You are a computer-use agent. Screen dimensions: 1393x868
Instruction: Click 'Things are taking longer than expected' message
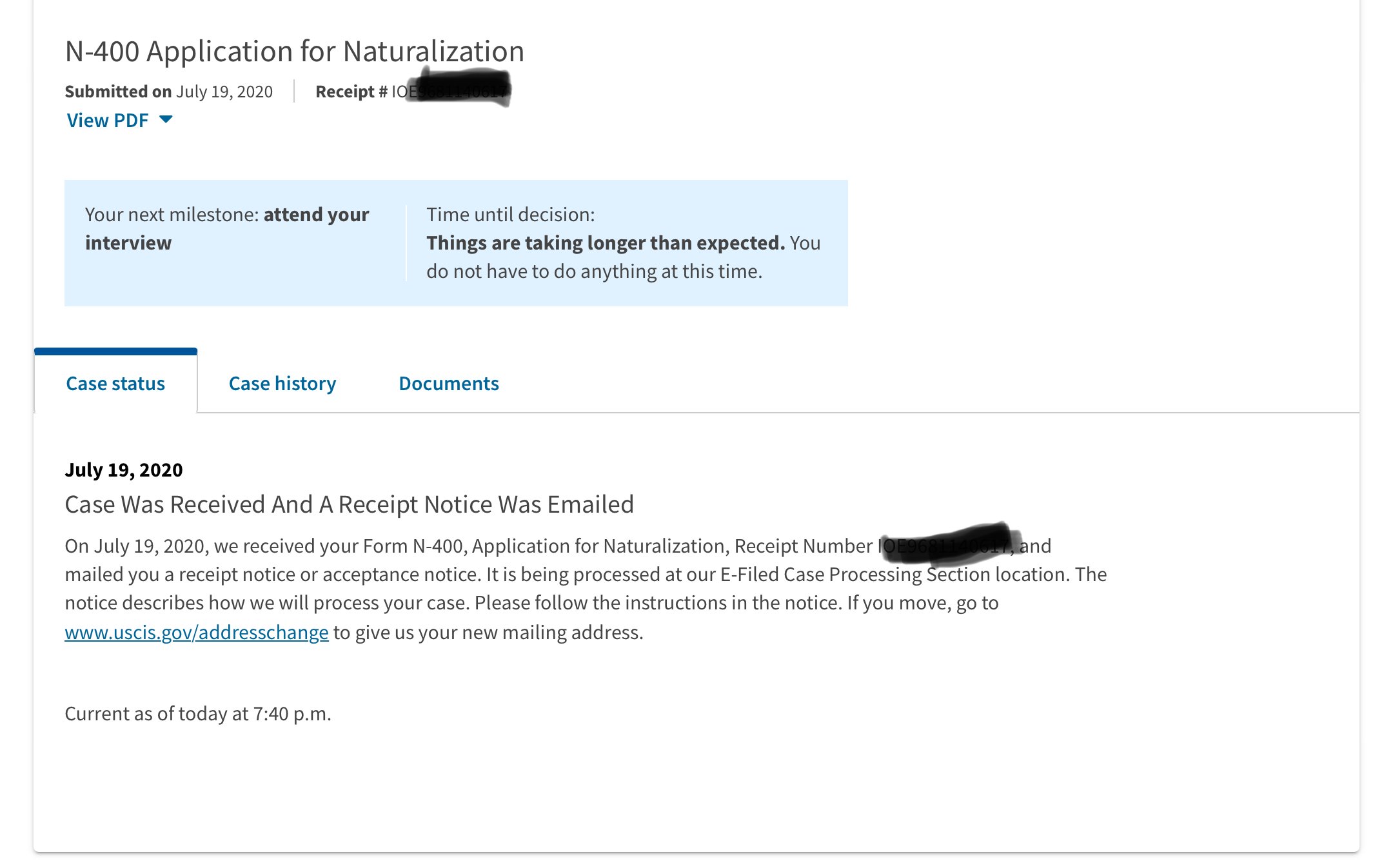[606, 242]
